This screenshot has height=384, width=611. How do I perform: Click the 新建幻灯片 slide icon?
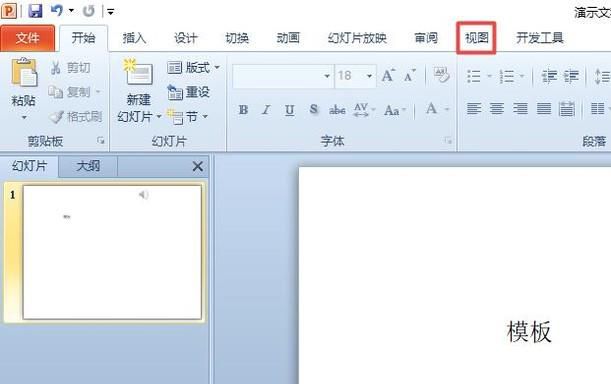[x=138, y=72]
